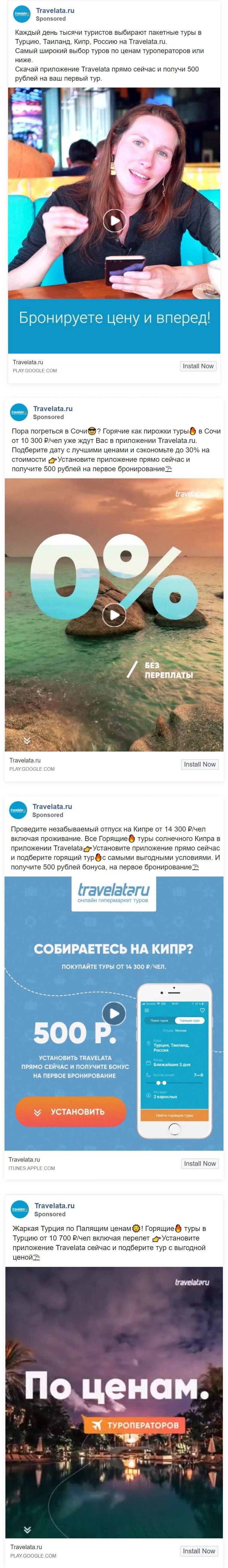Open the Travelata.ru avatar in the Turkey ad

pyautogui.click(x=20, y=1209)
